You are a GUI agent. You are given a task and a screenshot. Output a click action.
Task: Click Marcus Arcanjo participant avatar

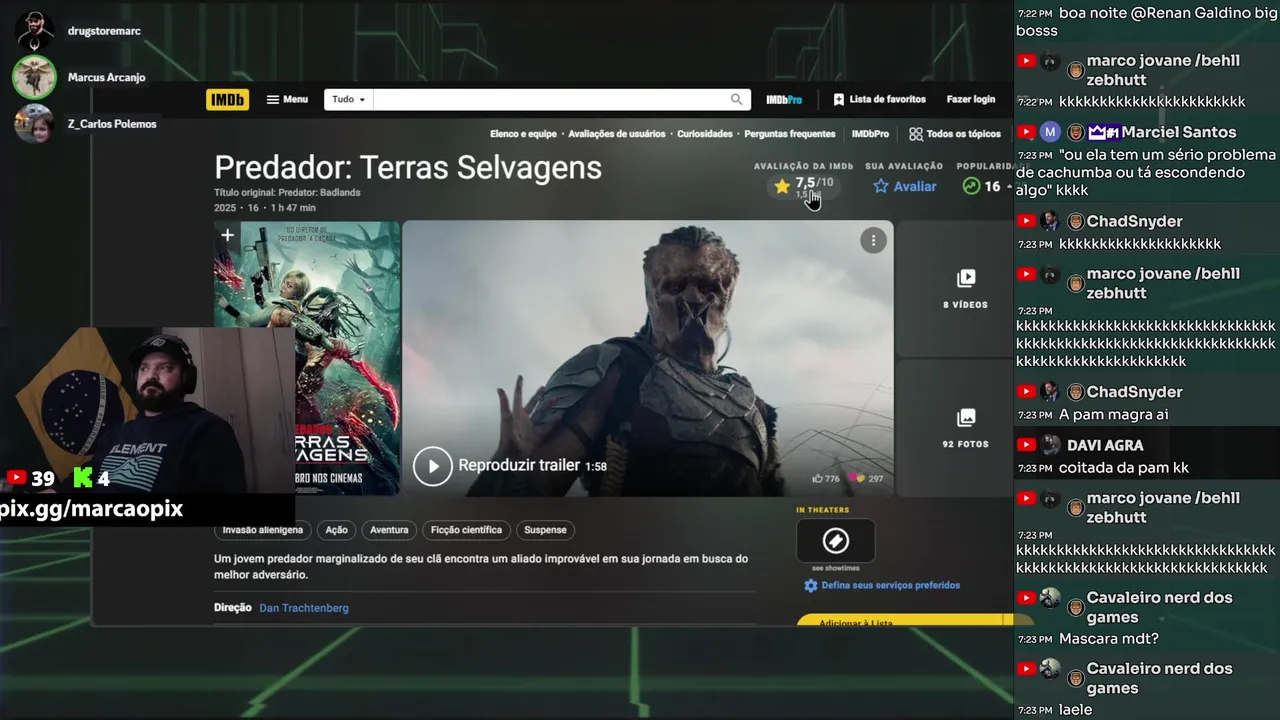(x=34, y=77)
